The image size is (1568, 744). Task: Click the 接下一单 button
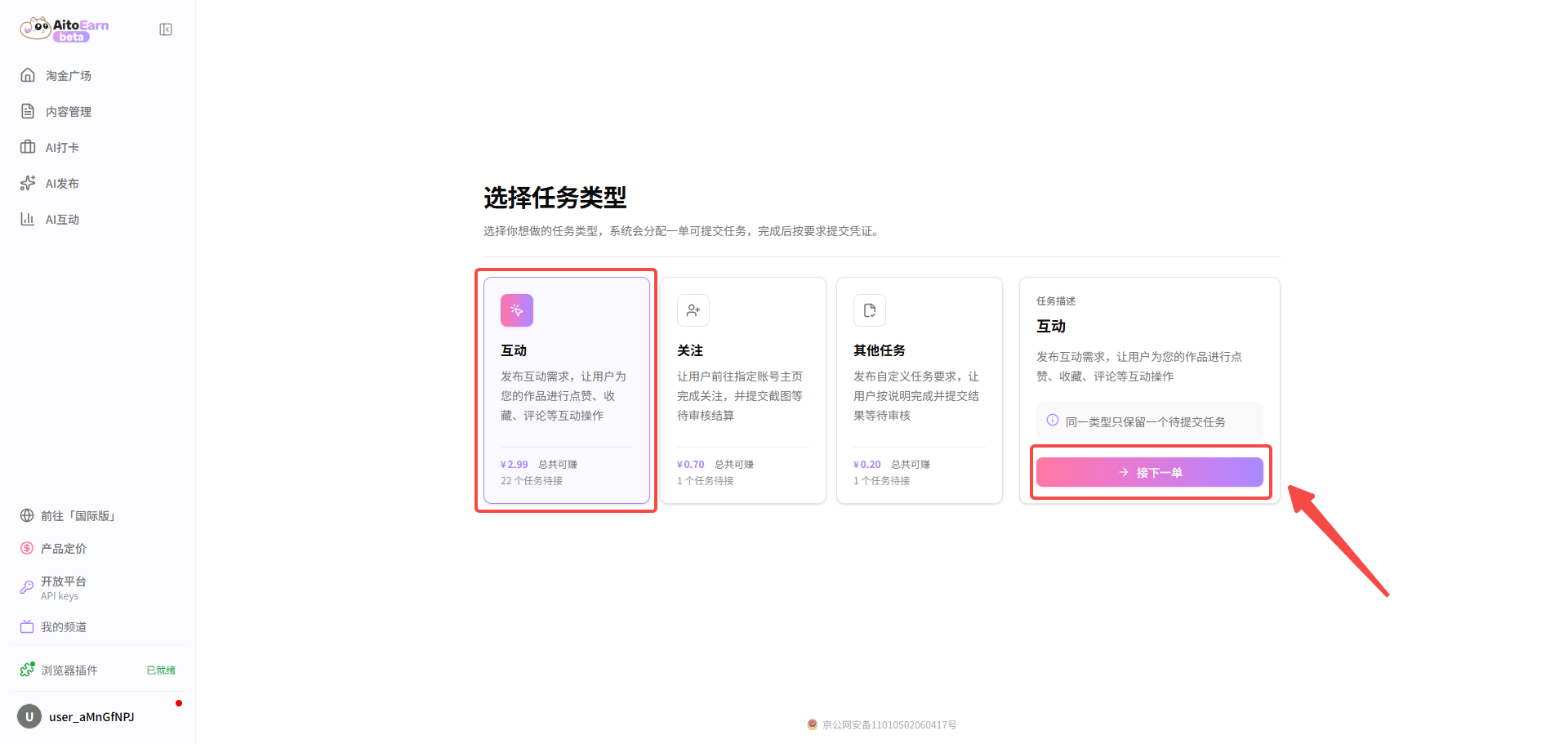1150,472
